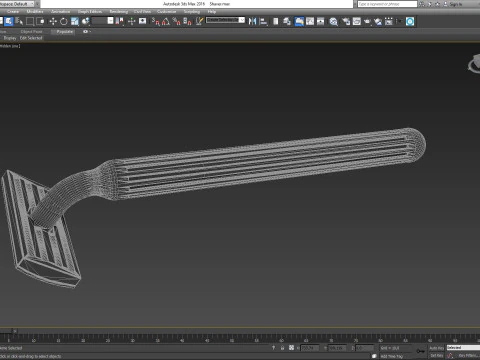Toggle Angle Snap
The height and width of the screenshot is (360, 480).
point(166,21)
